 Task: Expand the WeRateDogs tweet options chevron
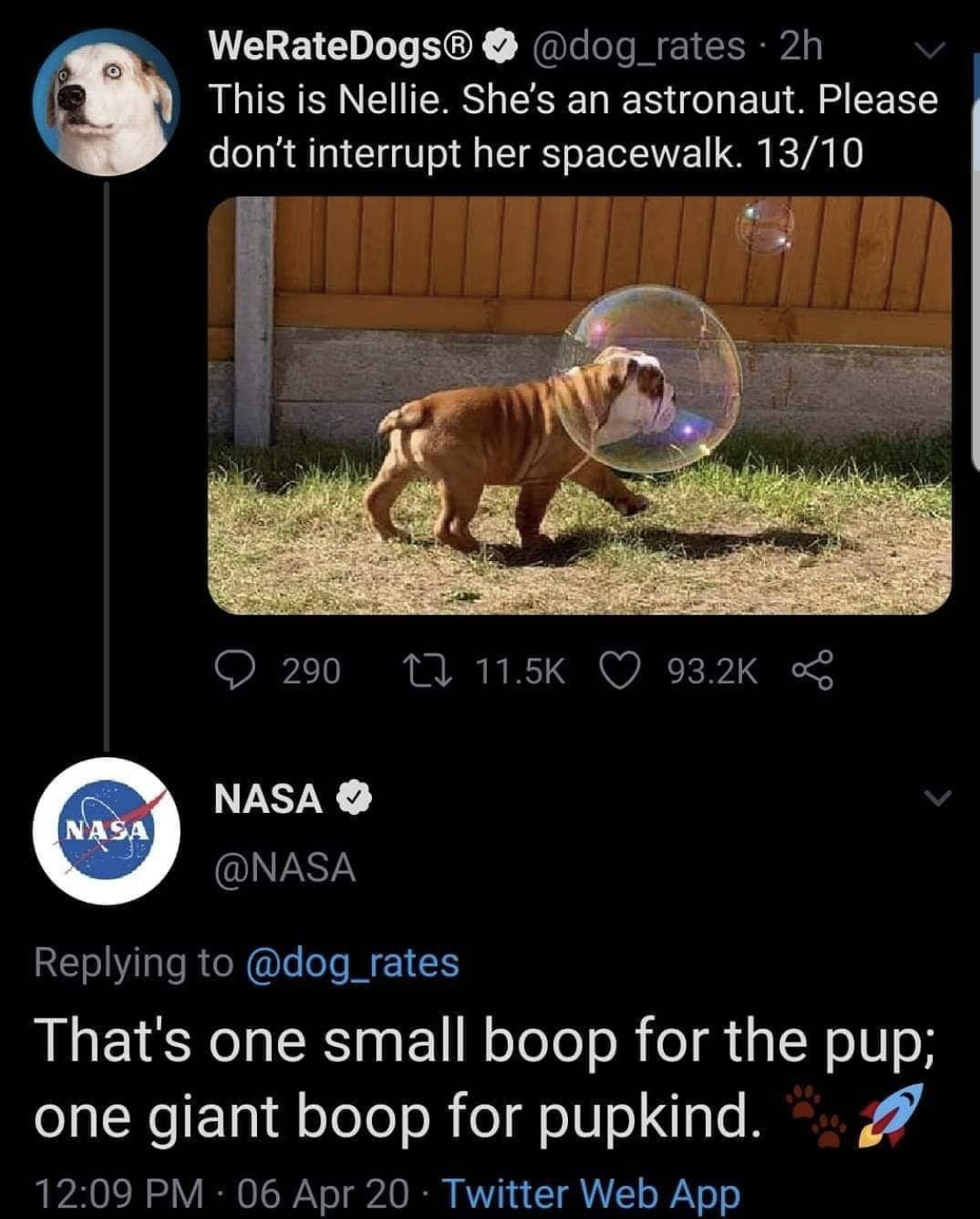(x=931, y=51)
